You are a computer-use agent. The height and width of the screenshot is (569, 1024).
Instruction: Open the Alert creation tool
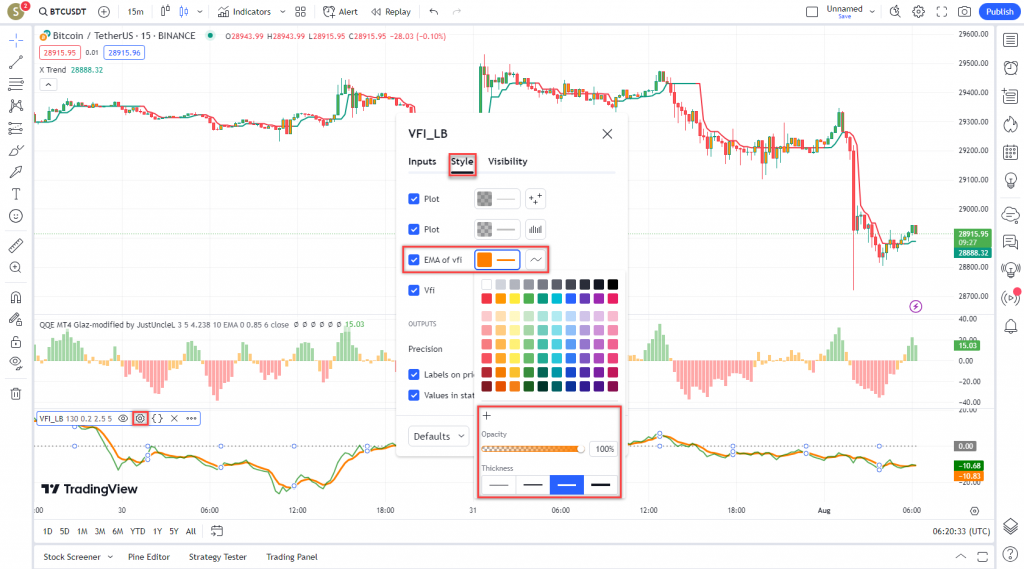click(340, 12)
